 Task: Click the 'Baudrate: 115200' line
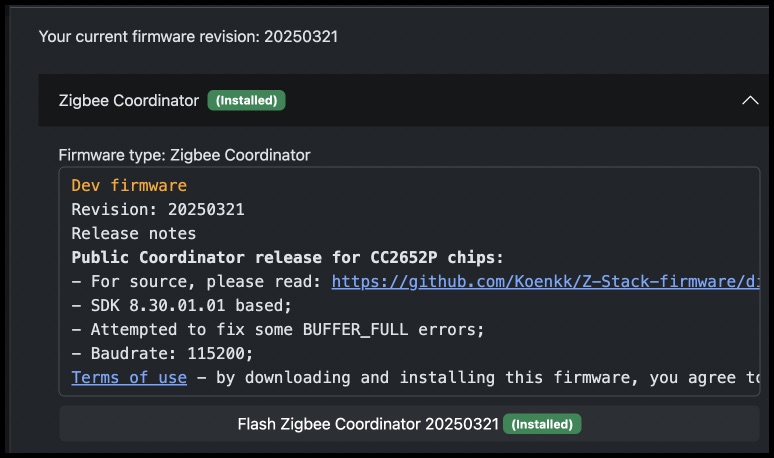pyautogui.click(x=172, y=353)
